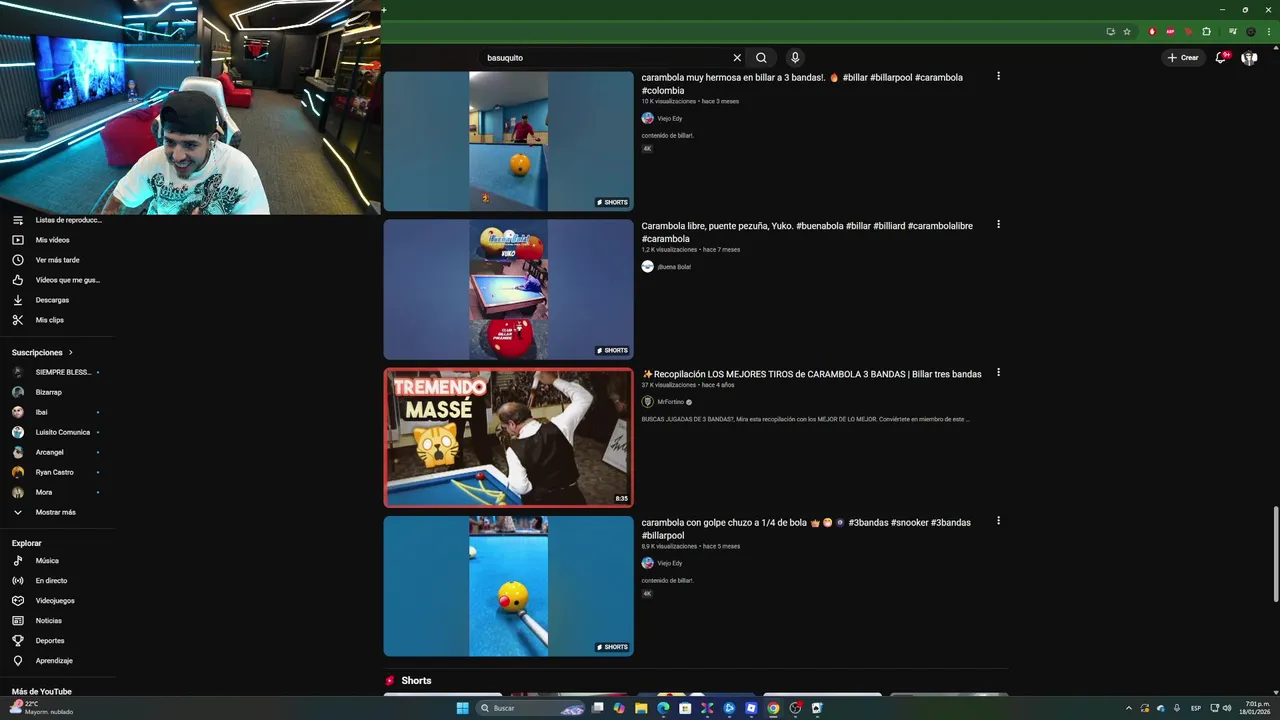This screenshot has height=720, width=1280.
Task: Open a new browser tab
Action: 384,10
